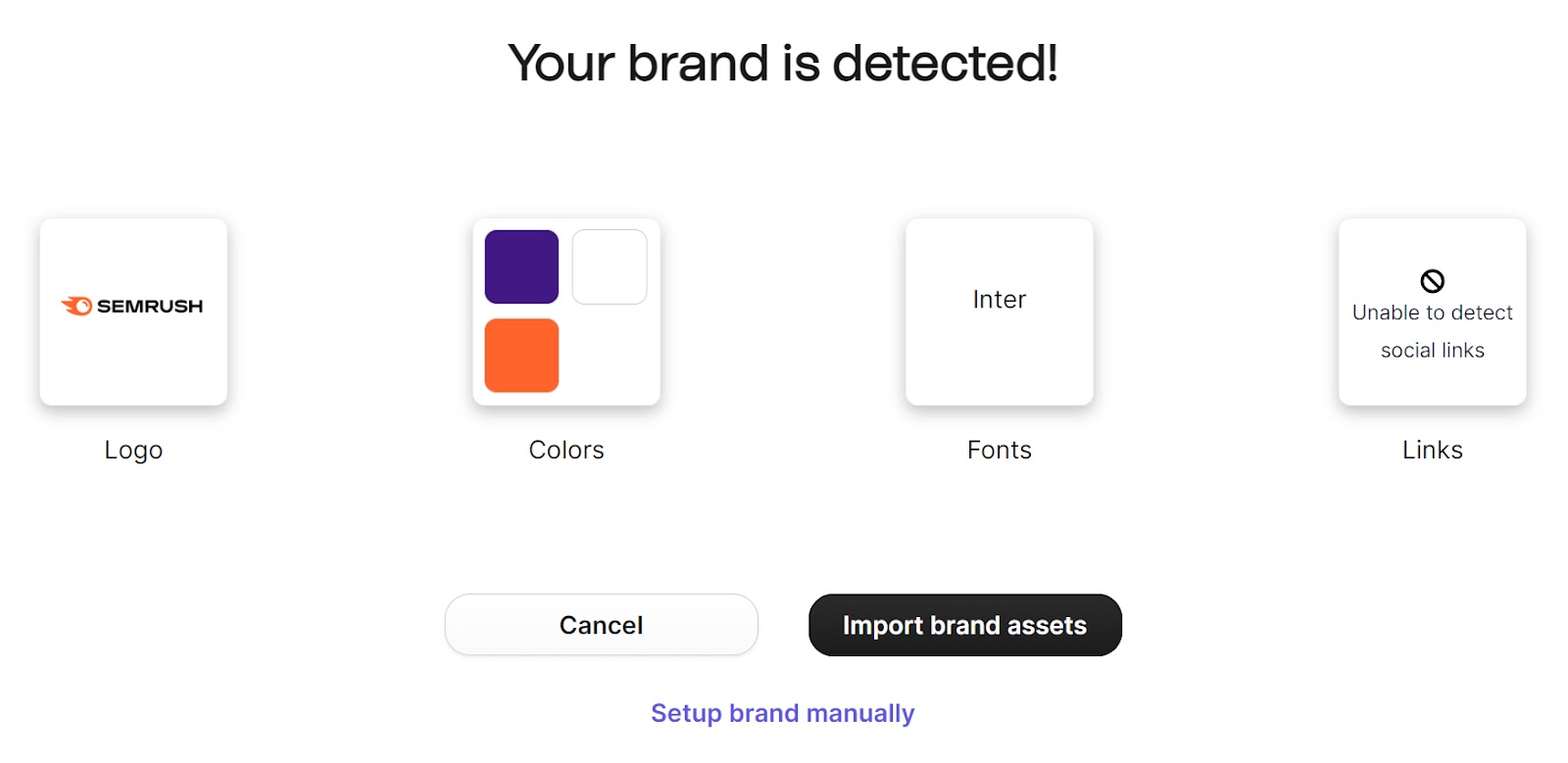
Task: Click the Fonts card showing Inter
Action: (x=999, y=311)
